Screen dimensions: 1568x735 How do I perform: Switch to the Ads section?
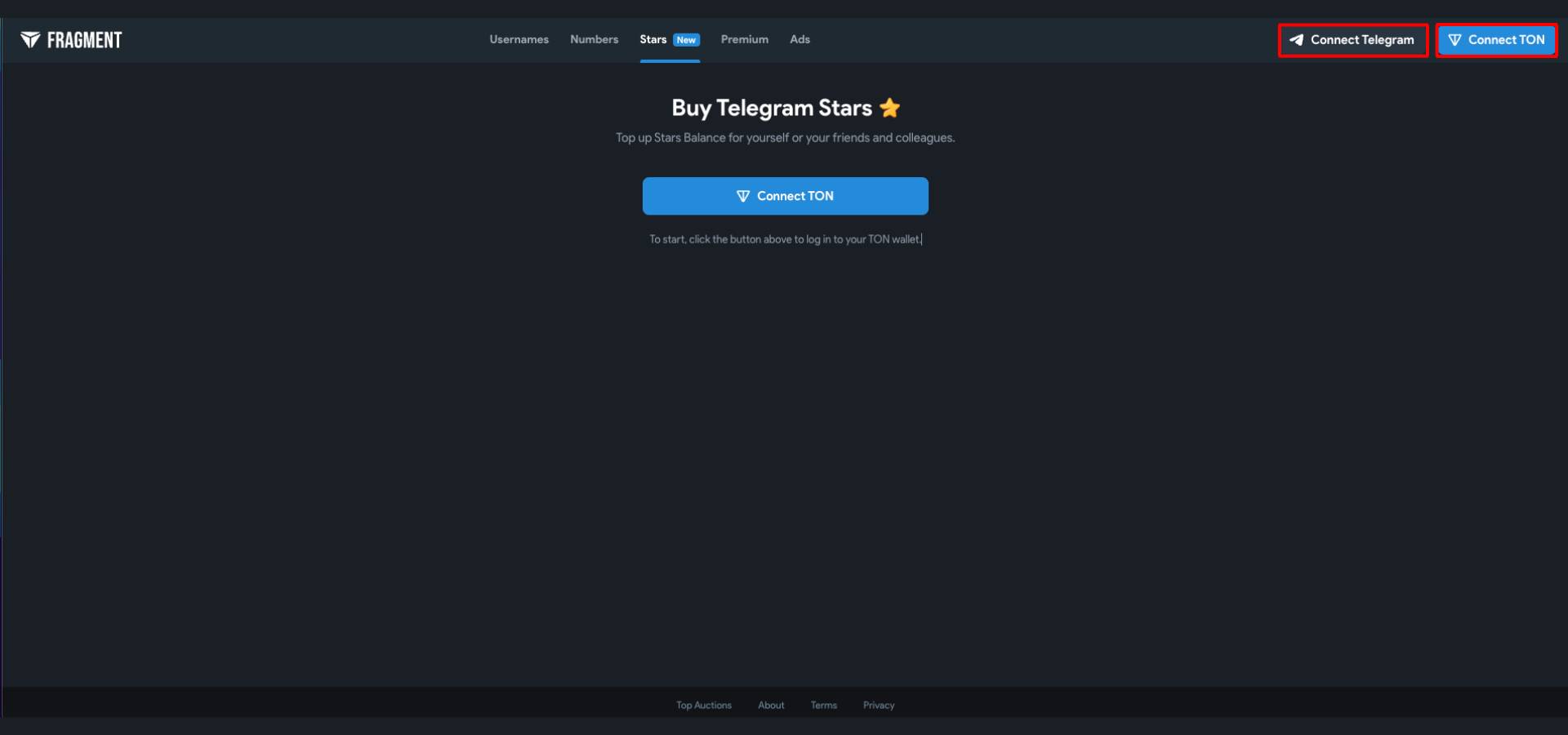tap(800, 39)
